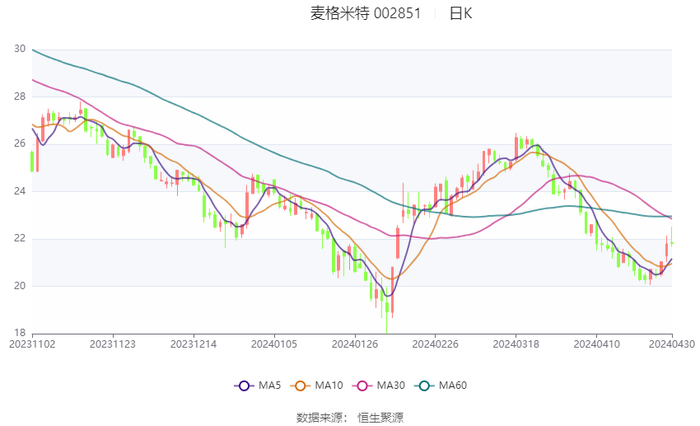Toggle the MA5 series via its label
This screenshot has height=426, width=700.
coord(269,385)
